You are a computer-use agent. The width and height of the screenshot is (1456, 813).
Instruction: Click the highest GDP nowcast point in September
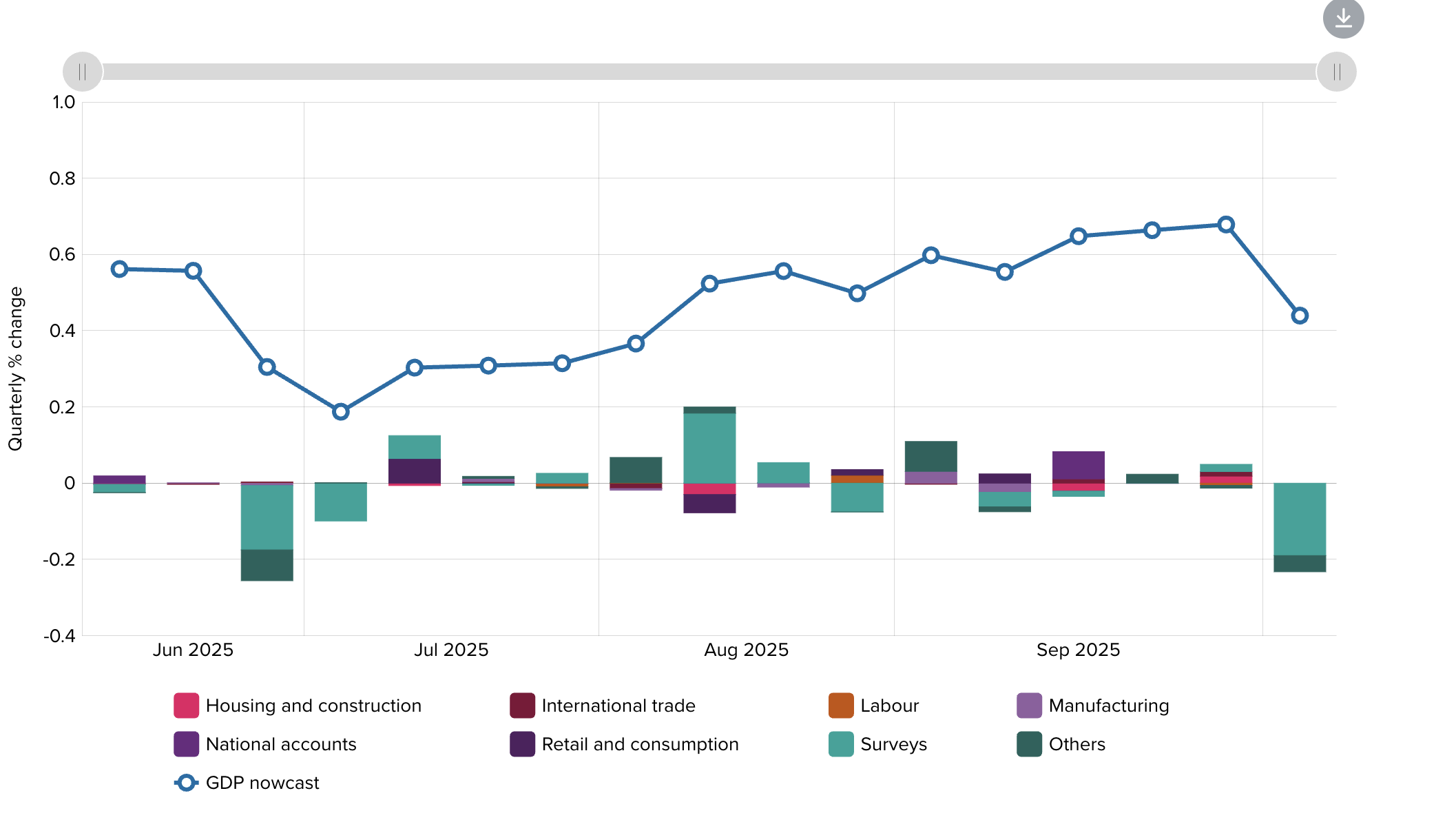pyautogui.click(x=1226, y=225)
